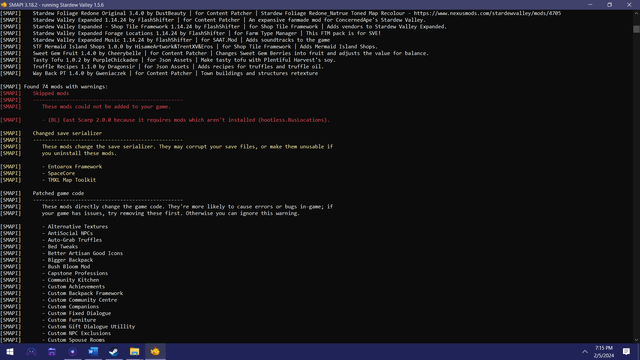The height and width of the screenshot is (360, 640).
Task: Click 'These mods could not be added' line
Action: pos(106,107)
